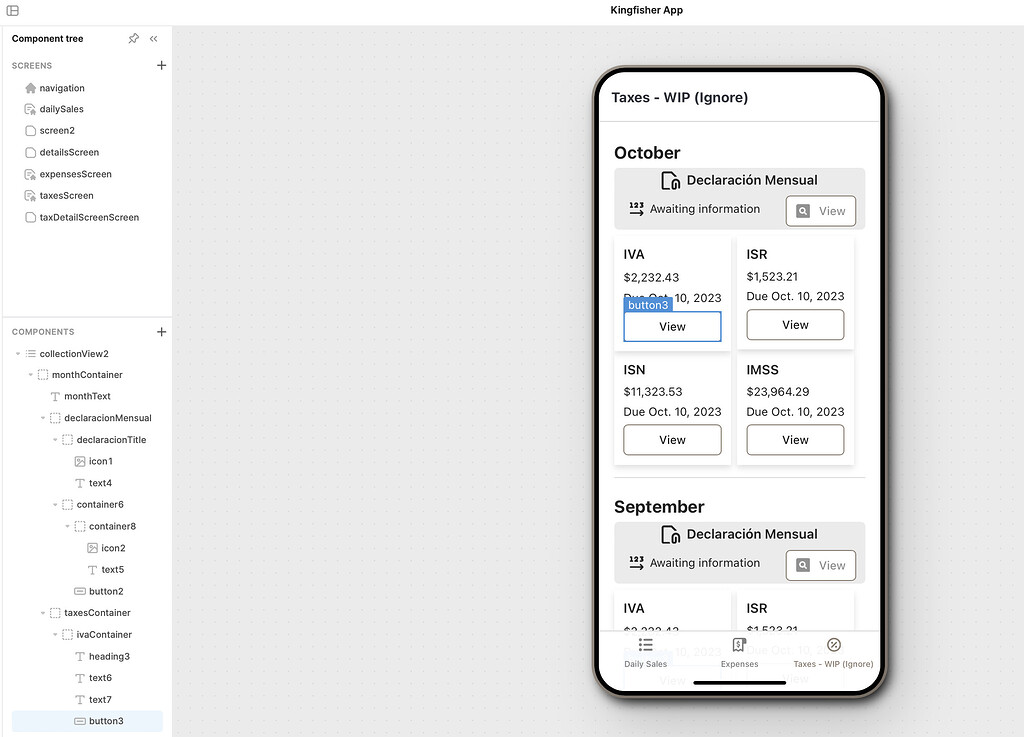Add a new screen with the plus icon

click(161, 65)
